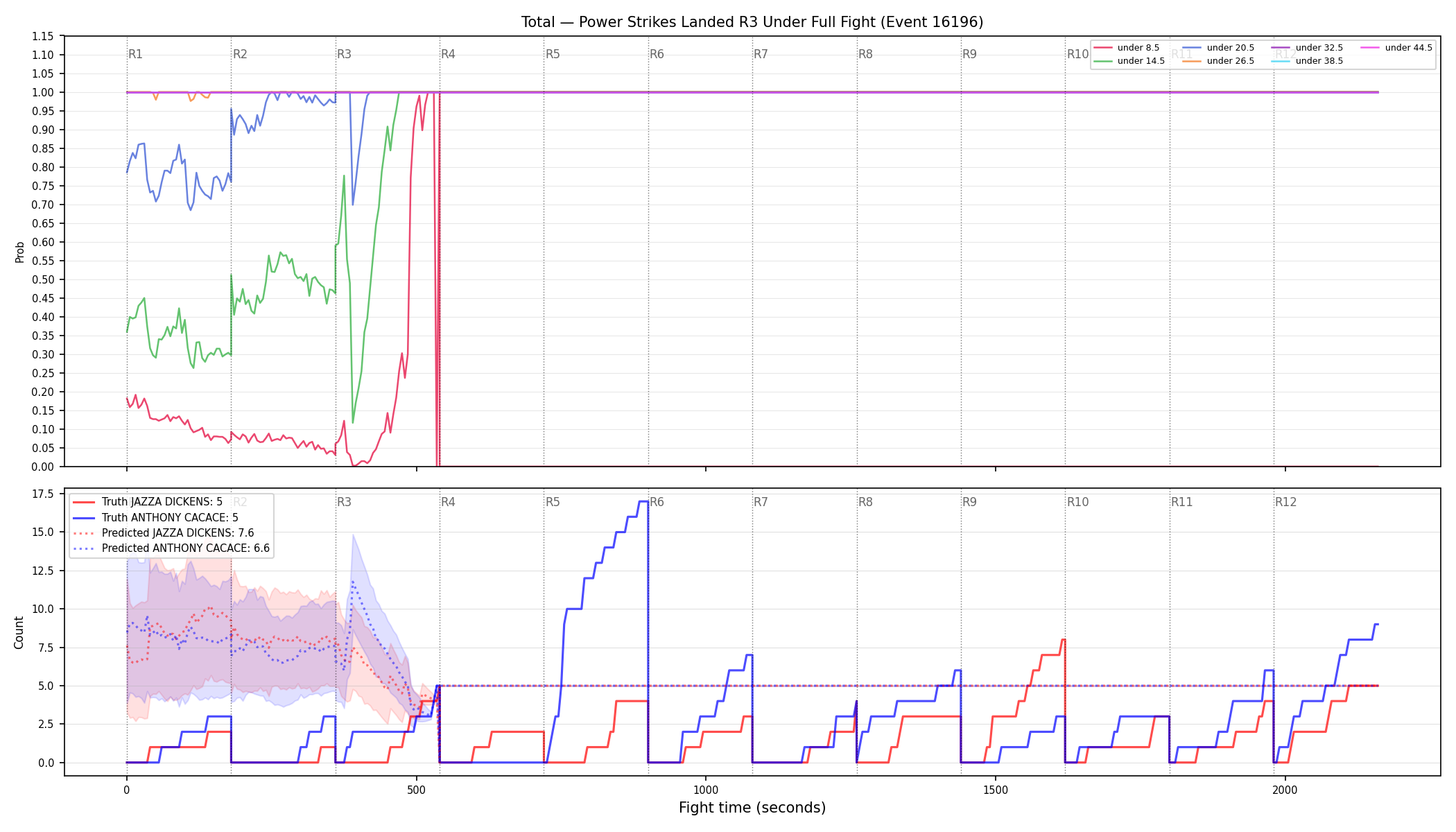Click the R7 round marker in Count chart
Viewport: 1456px width, 832px height.
pos(761,502)
